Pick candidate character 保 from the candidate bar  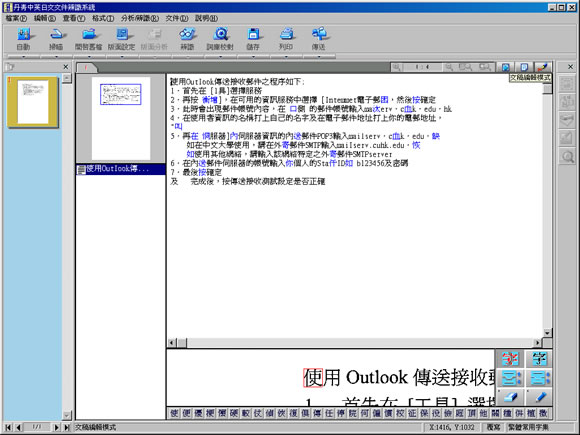[x=424, y=413]
